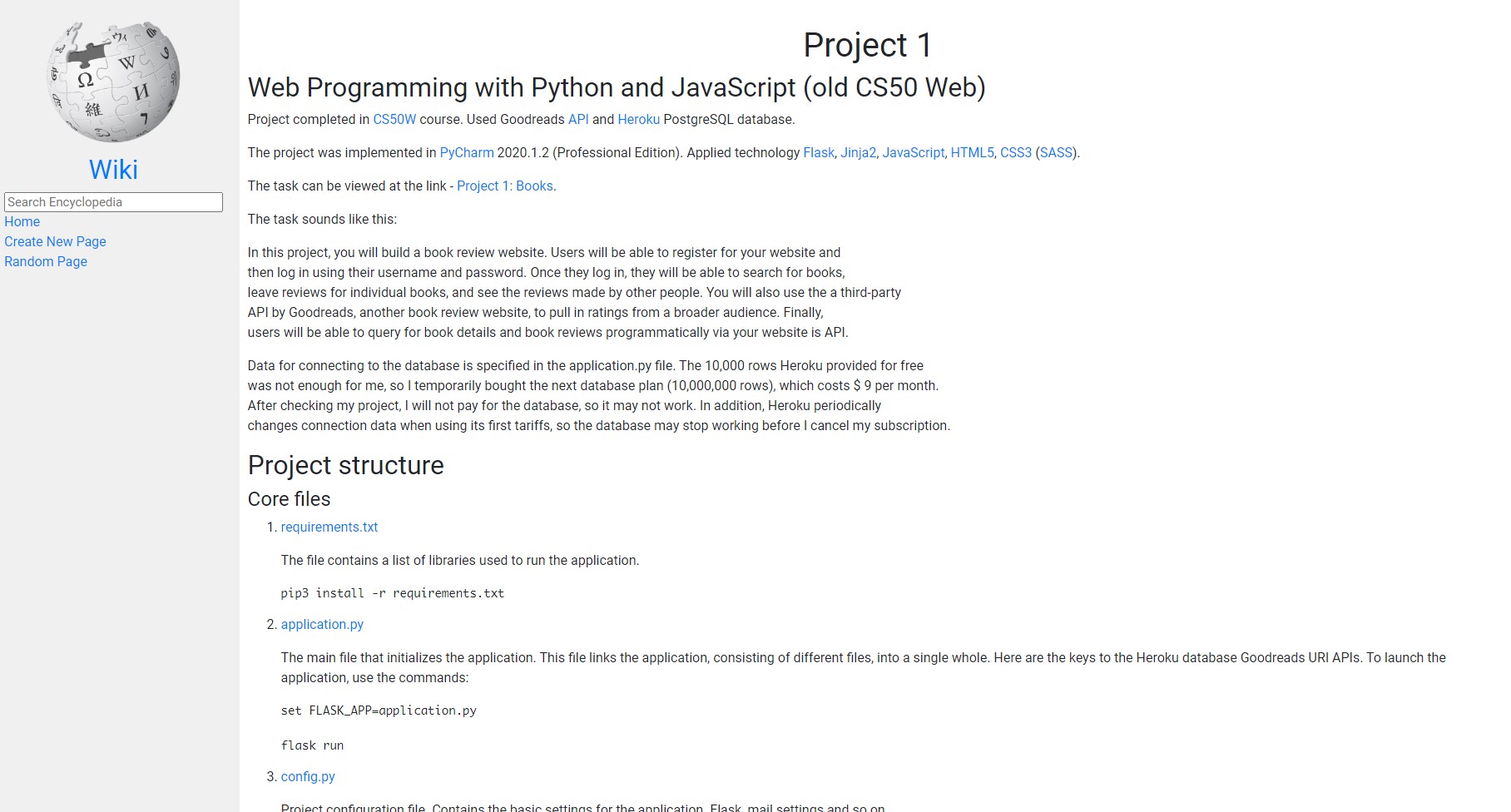The height and width of the screenshot is (812, 1511).
Task: Follow the Goodreads API link
Action: pos(578,120)
